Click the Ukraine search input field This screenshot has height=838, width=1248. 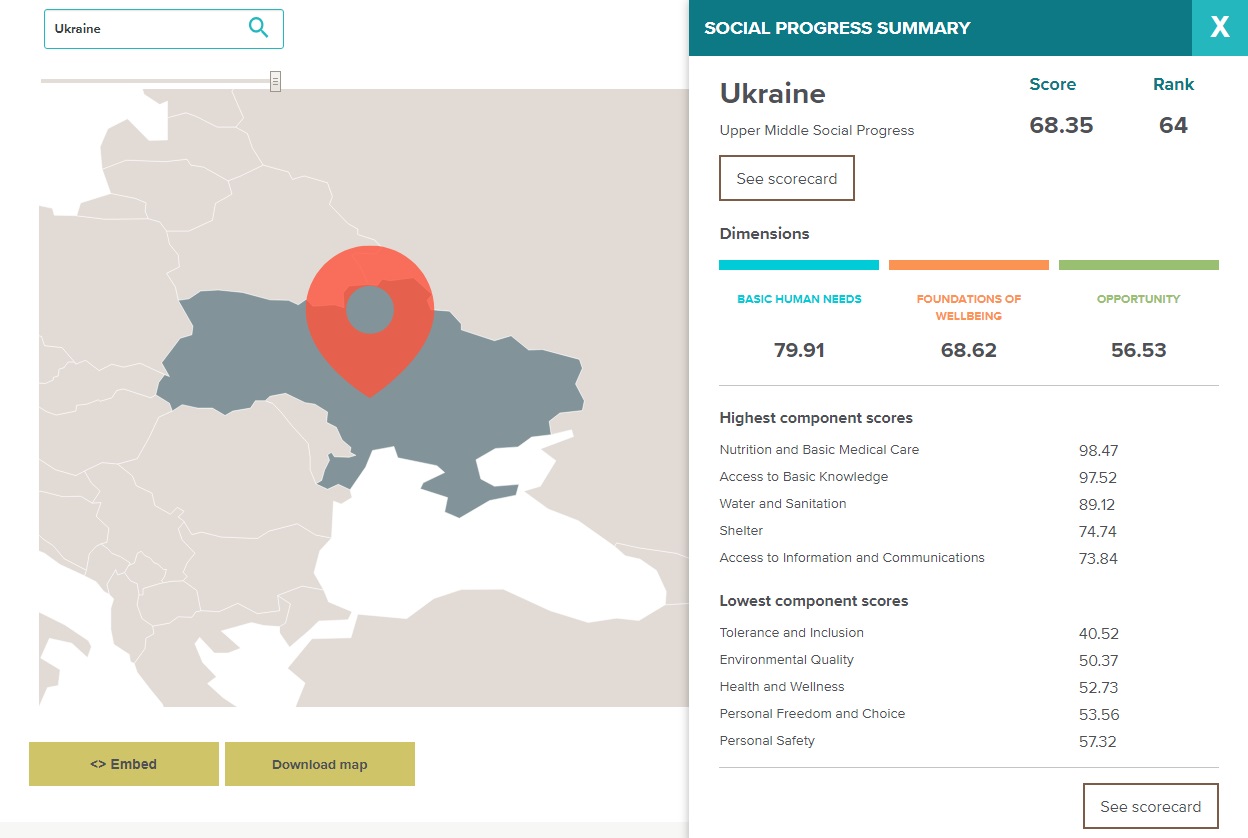[145, 29]
